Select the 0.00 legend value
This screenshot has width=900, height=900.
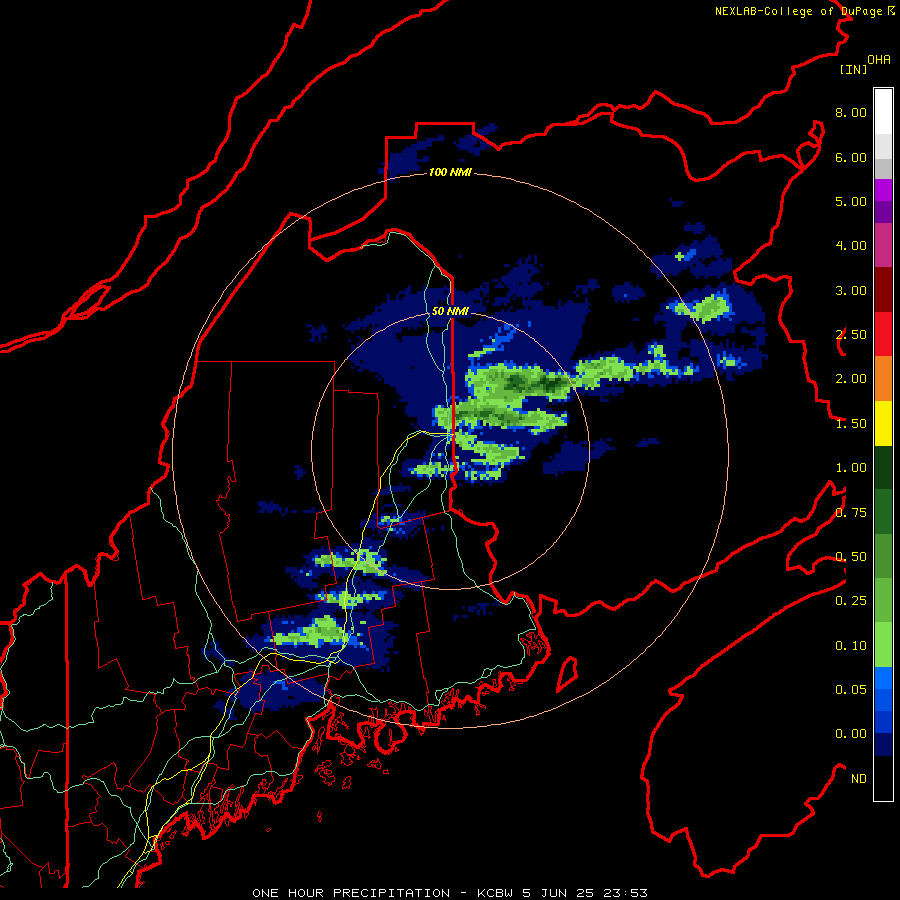(851, 734)
